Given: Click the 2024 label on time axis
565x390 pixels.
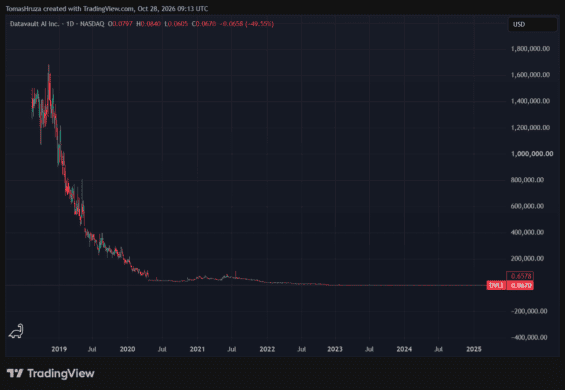Looking at the screenshot, I should [404, 349].
